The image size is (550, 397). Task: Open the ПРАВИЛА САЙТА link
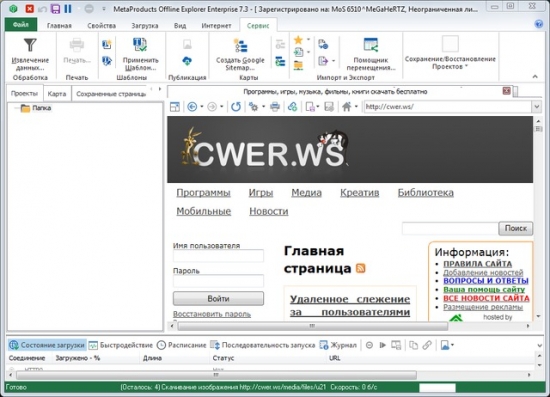tap(477, 264)
